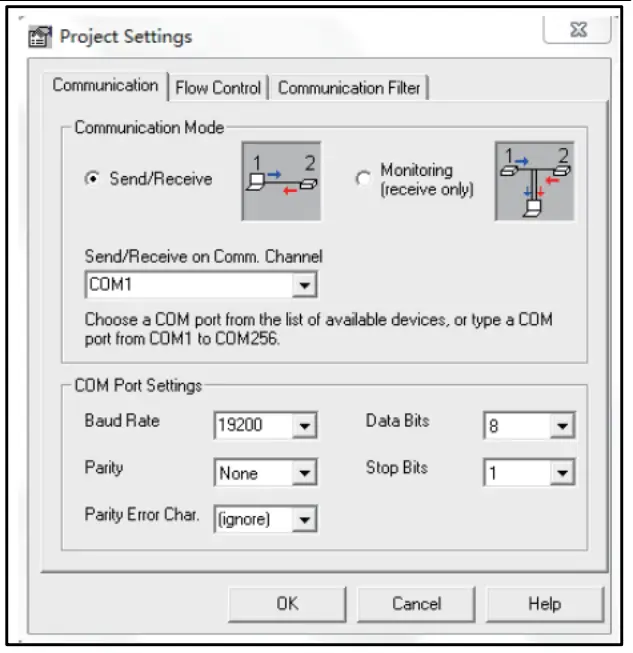This screenshot has width=633, height=653.
Task: Click the Help button
Action: point(545,603)
